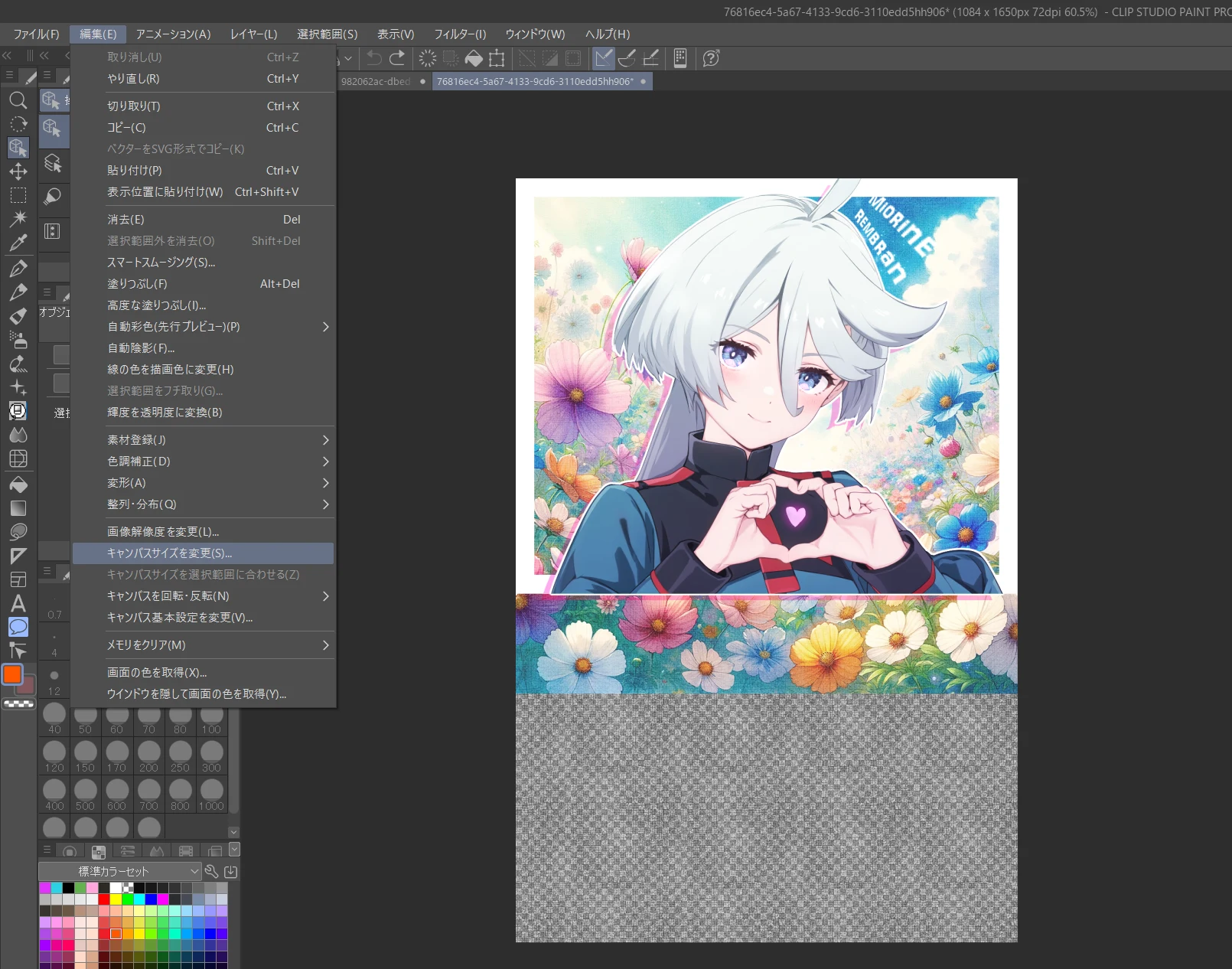Open CLIP STUDIO support help icon
The width and height of the screenshot is (1232, 969).
711,58
